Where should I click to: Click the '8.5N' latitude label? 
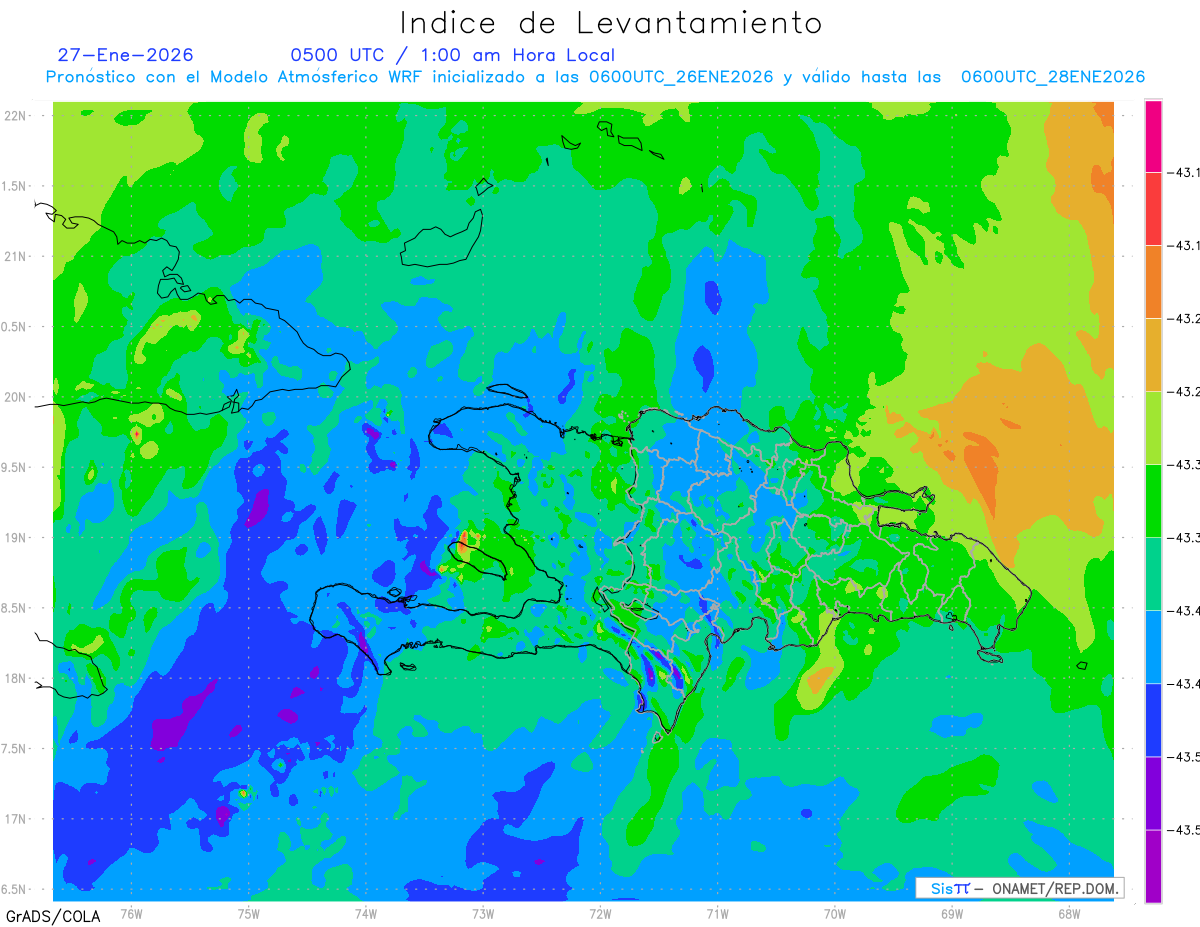(15, 608)
